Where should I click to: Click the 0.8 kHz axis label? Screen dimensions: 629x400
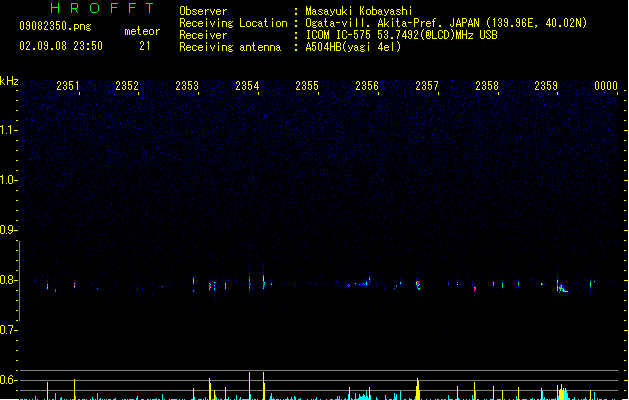coord(8,280)
